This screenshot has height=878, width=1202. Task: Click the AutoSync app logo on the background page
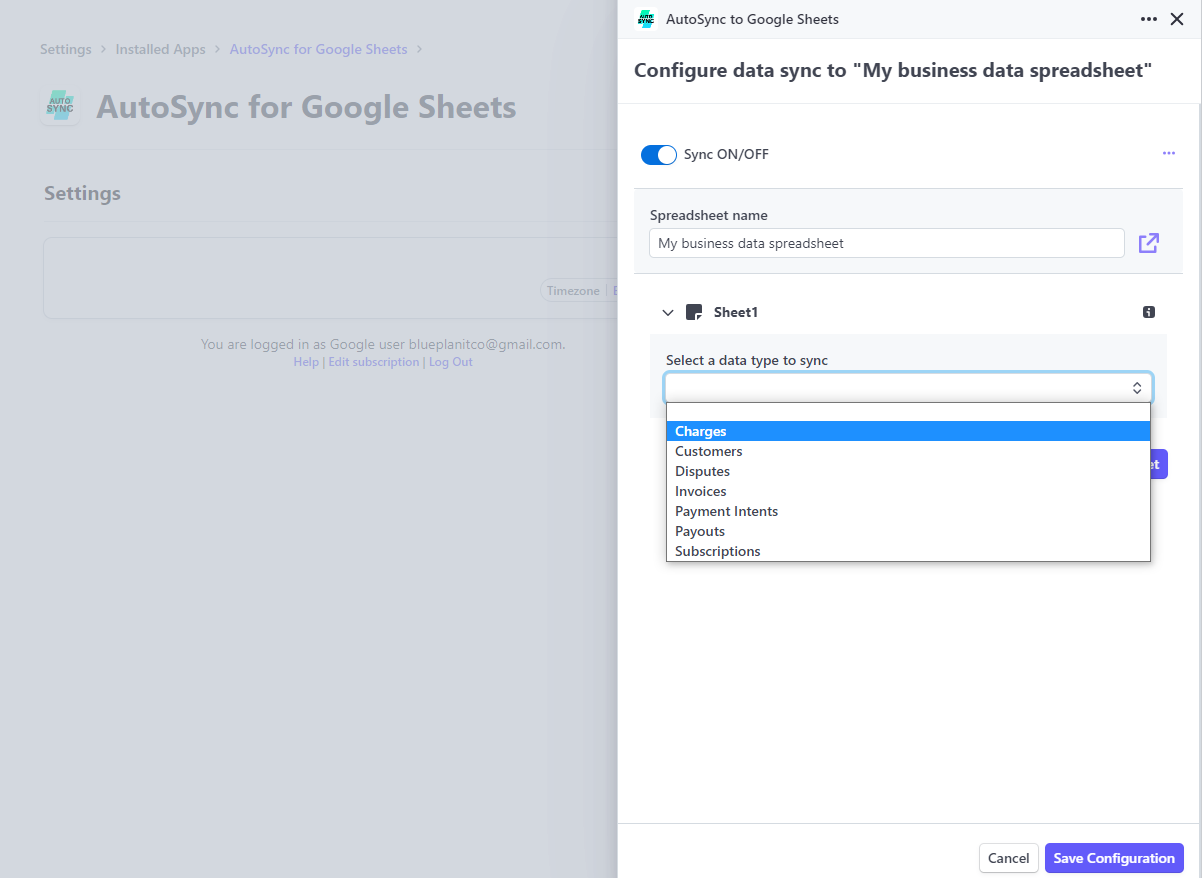tap(61, 106)
